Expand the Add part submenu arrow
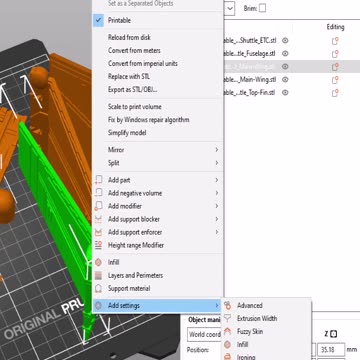360x360 pixels. click(217, 180)
